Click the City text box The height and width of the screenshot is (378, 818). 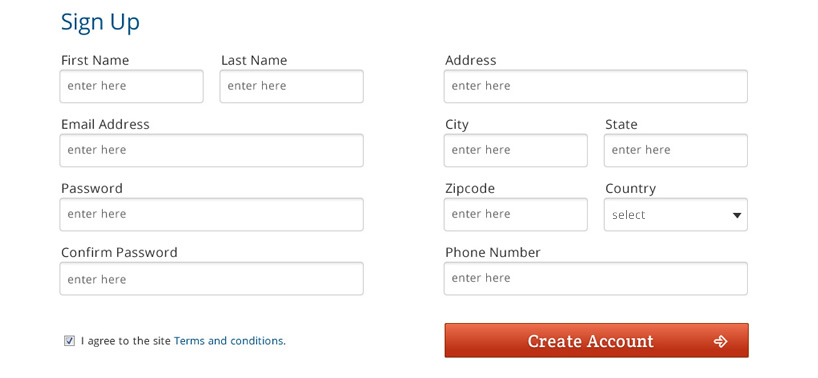click(x=515, y=150)
